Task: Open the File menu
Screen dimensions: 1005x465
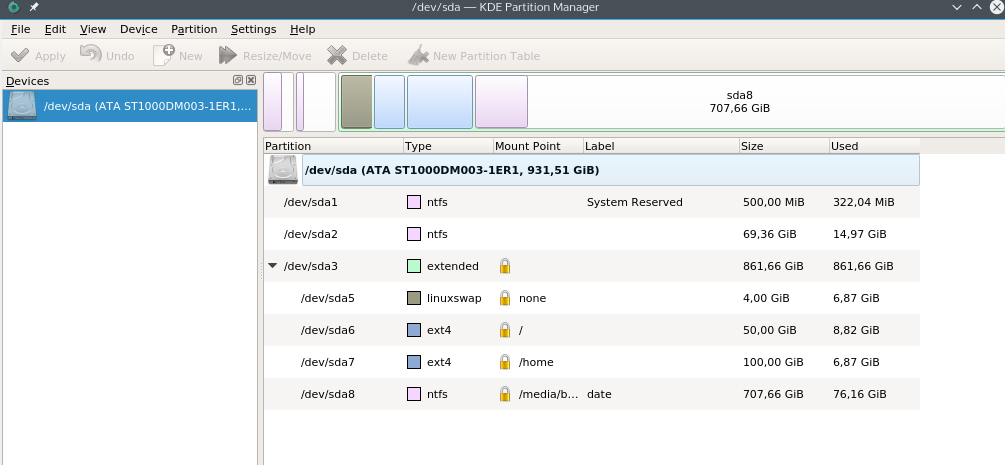Action: coord(21,29)
